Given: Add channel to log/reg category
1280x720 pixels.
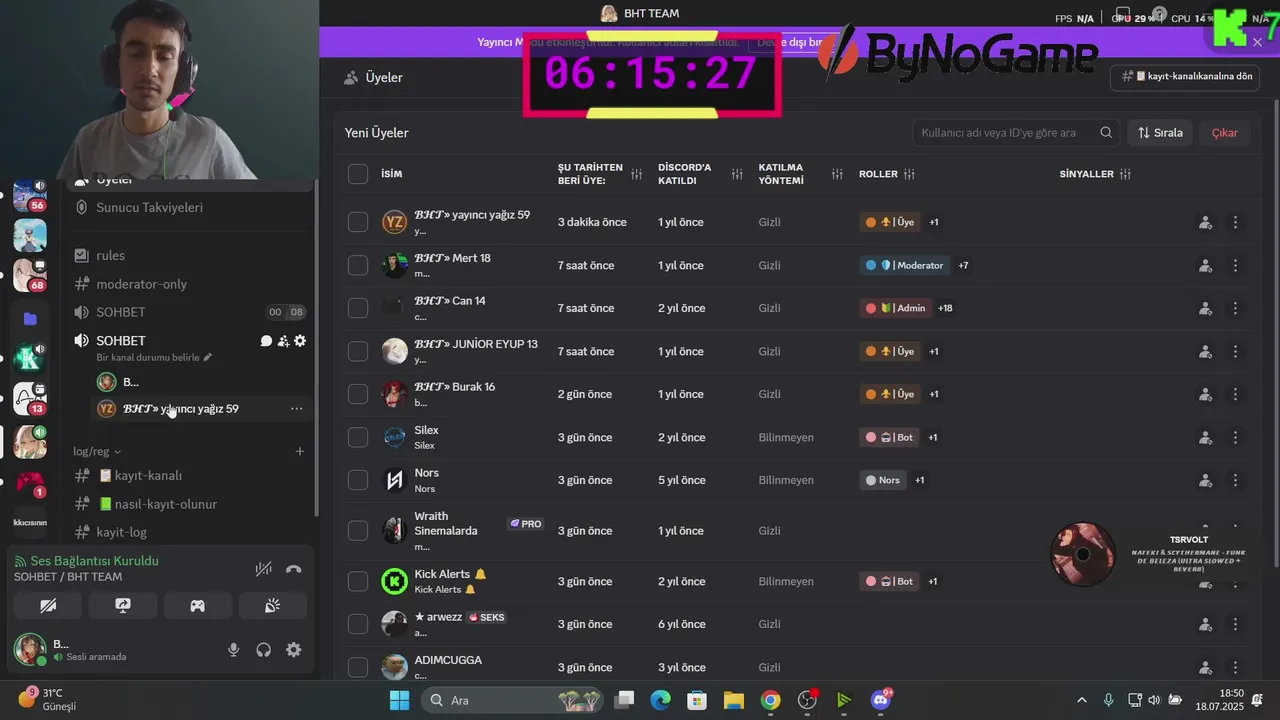Looking at the screenshot, I should click(299, 452).
